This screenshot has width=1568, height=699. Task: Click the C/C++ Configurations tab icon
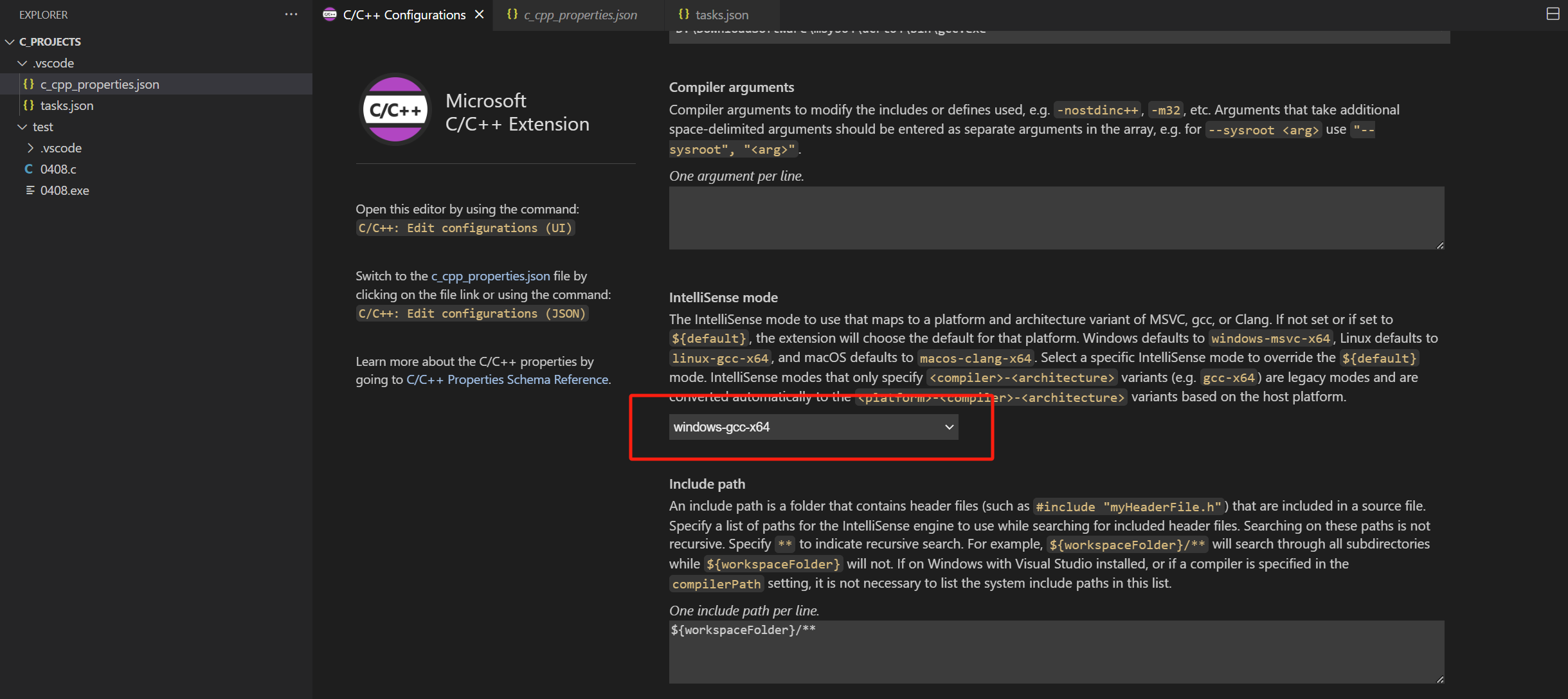[329, 14]
